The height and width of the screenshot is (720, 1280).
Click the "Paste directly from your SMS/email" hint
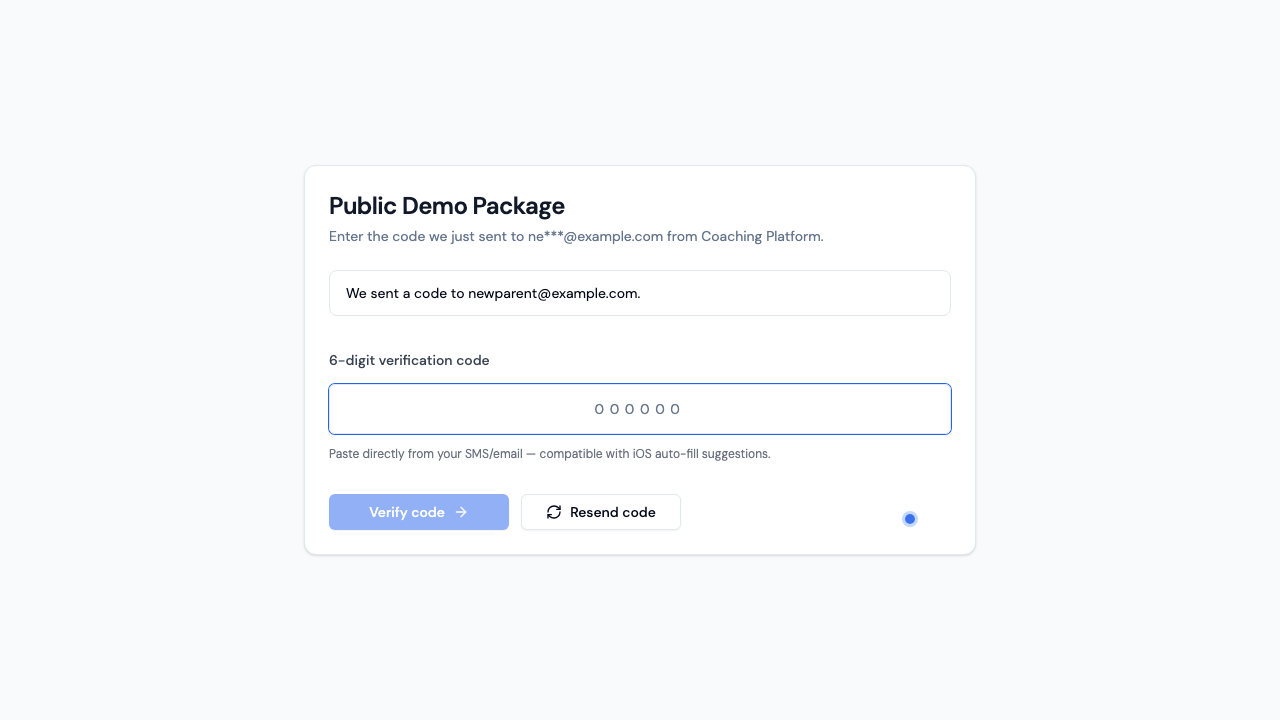pos(425,454)
